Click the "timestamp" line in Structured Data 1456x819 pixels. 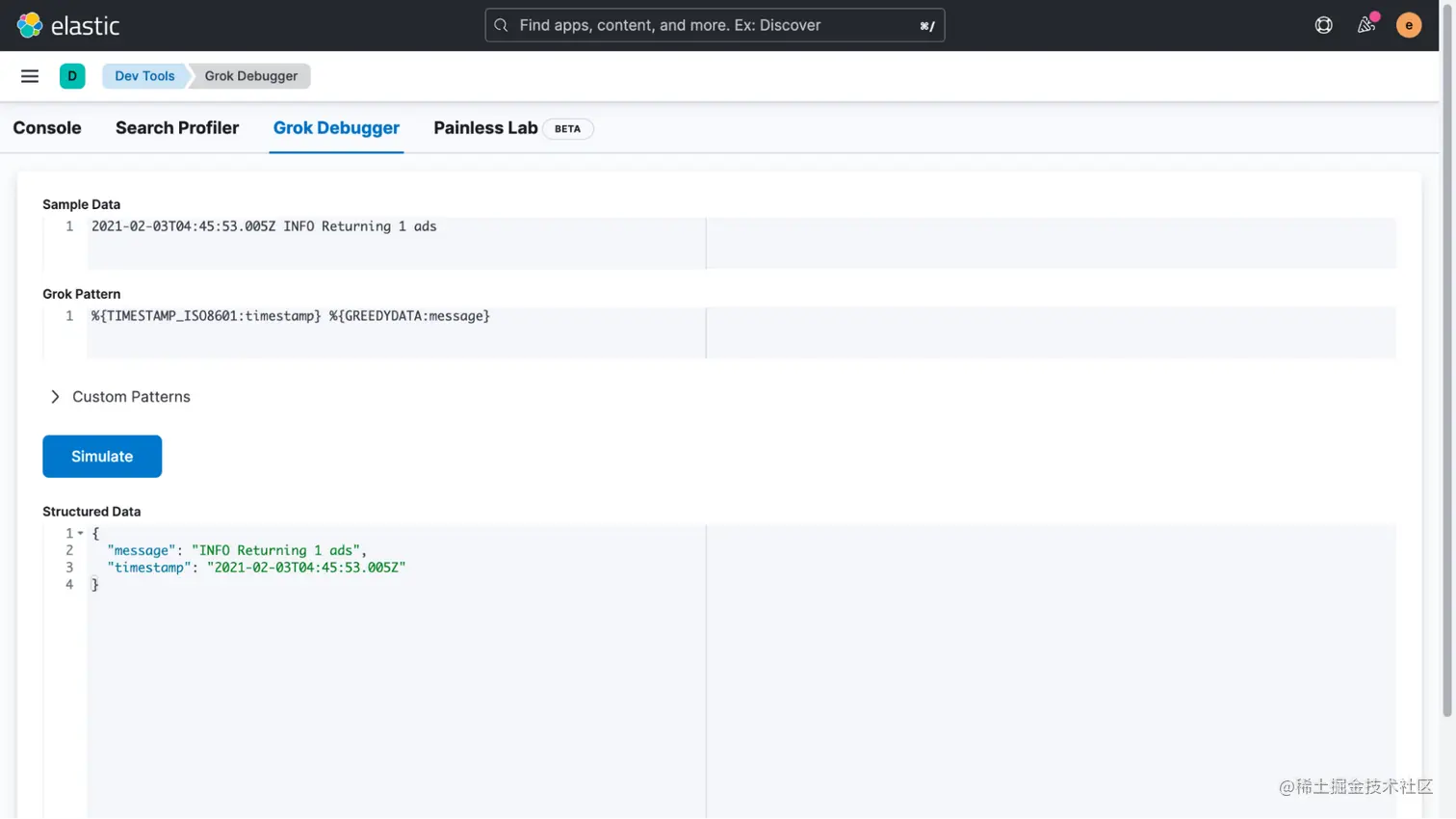[256, 568]
